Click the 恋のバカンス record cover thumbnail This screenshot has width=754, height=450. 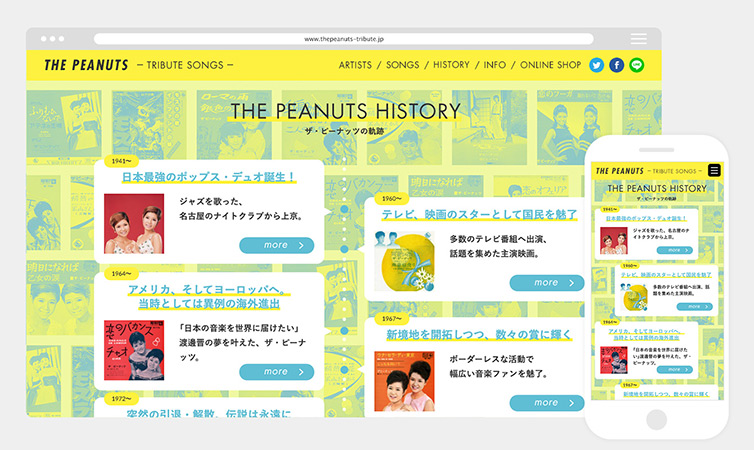pos(134,350)
